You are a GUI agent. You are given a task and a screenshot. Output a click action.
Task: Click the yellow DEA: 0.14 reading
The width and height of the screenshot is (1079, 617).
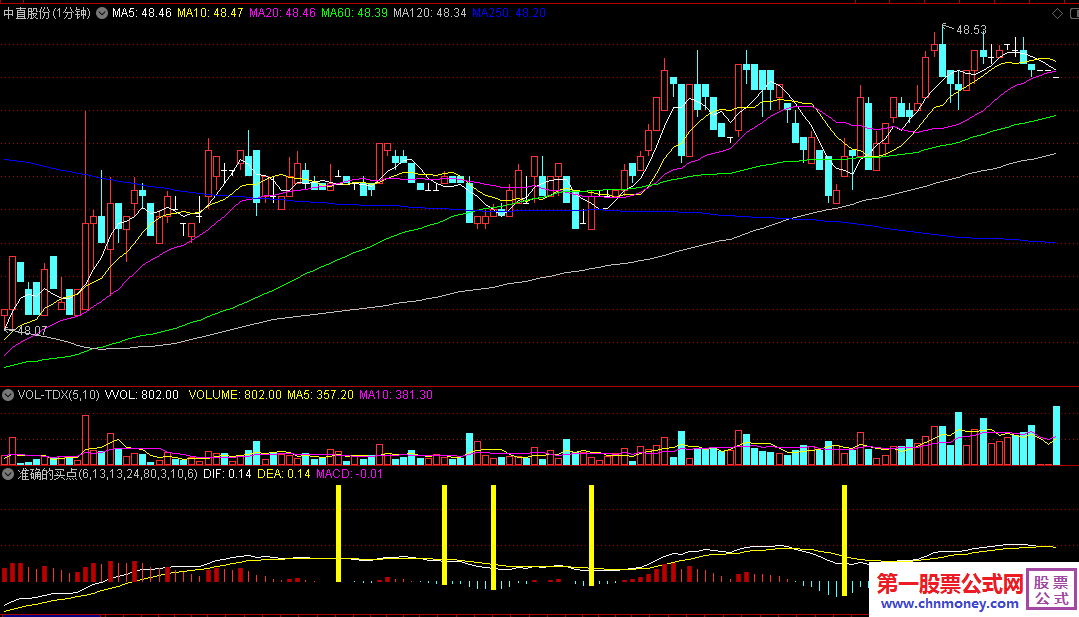(x=284, y=474)
